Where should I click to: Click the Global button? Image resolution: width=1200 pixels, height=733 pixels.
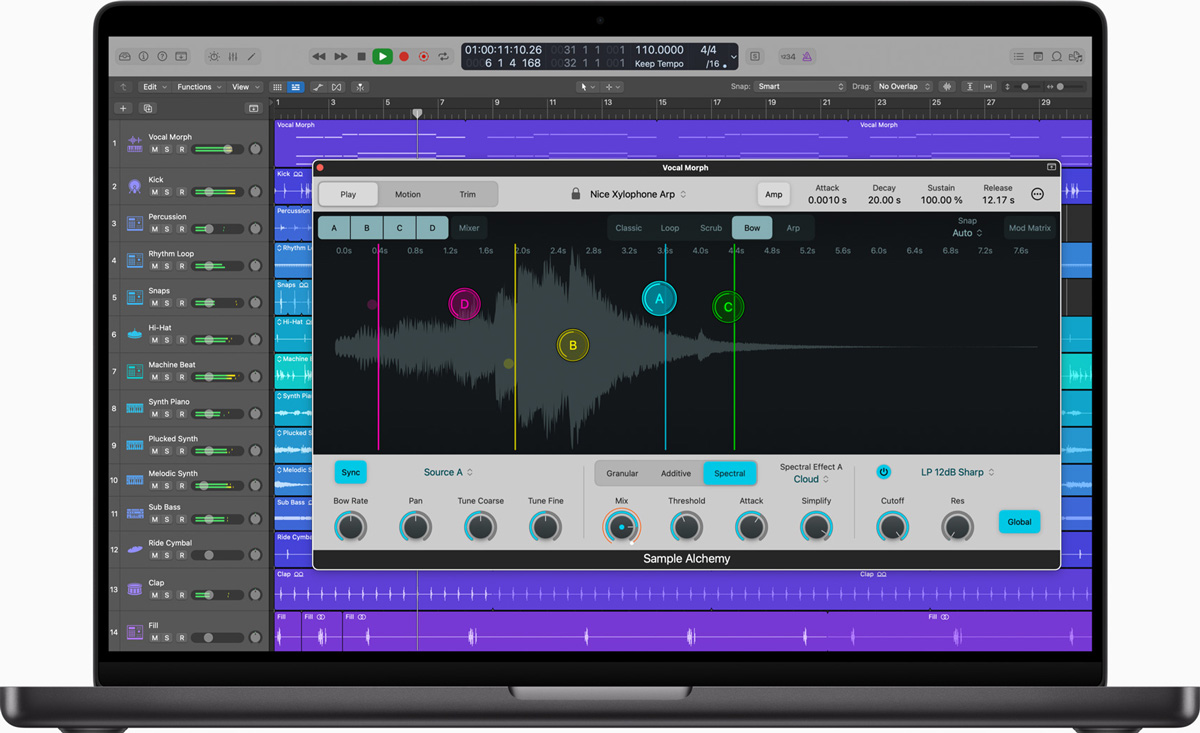[x=1019, y=521]
